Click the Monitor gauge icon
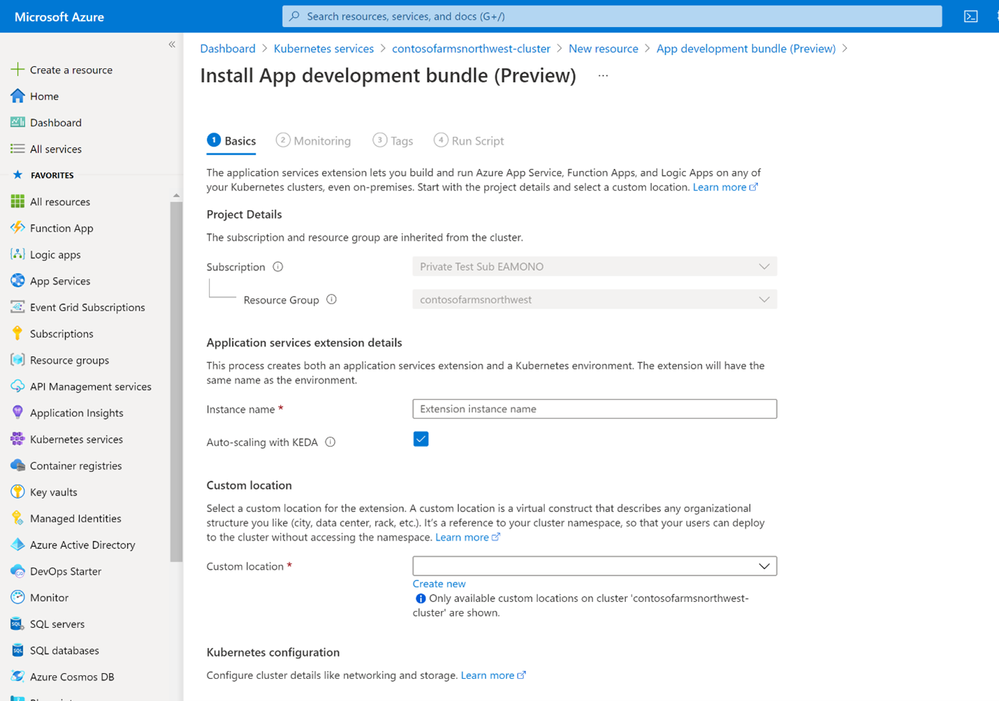Viewport: 999px width, 701px height. (18, 598)
